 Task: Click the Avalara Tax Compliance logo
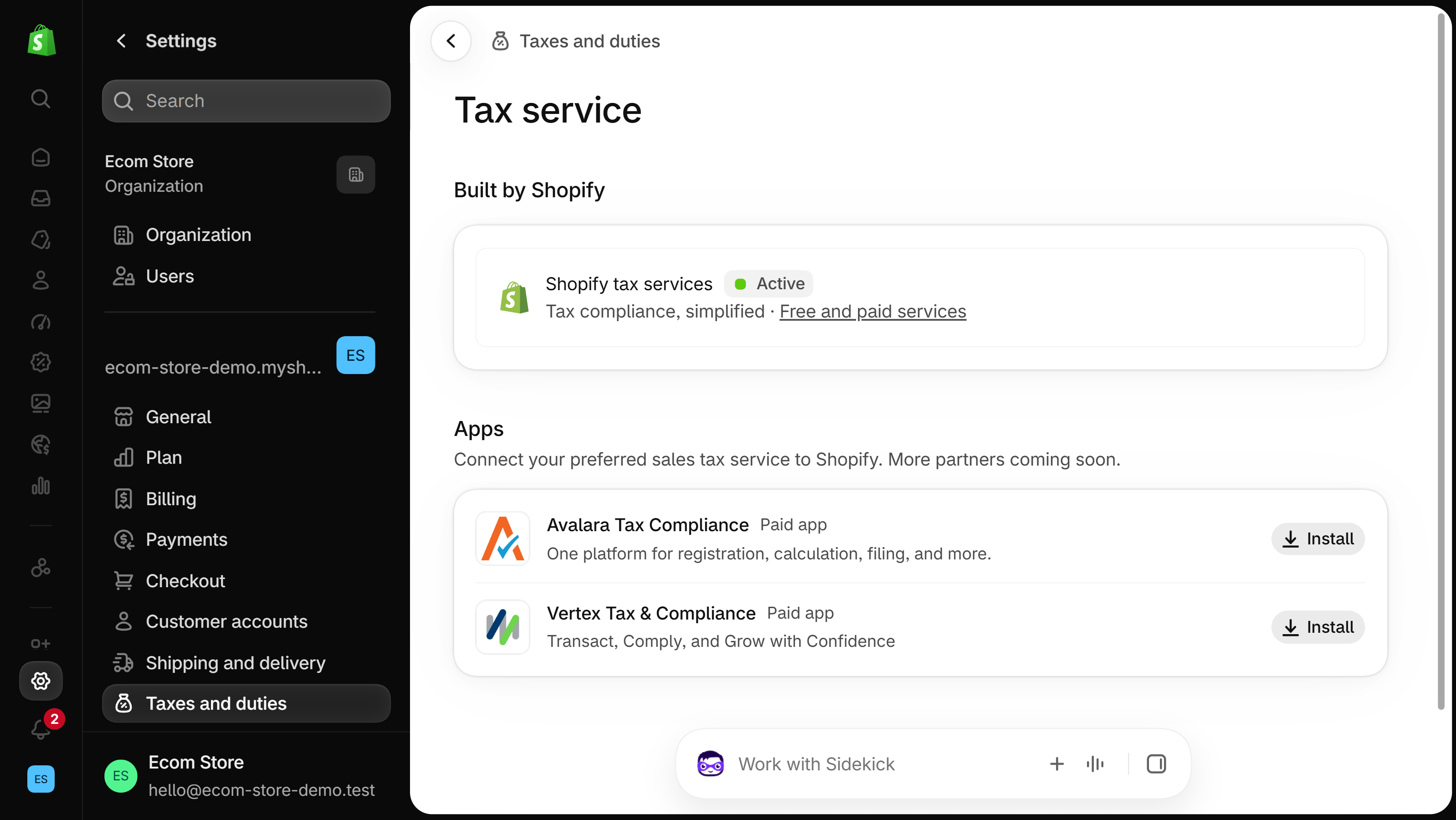[x=502, y=538]
